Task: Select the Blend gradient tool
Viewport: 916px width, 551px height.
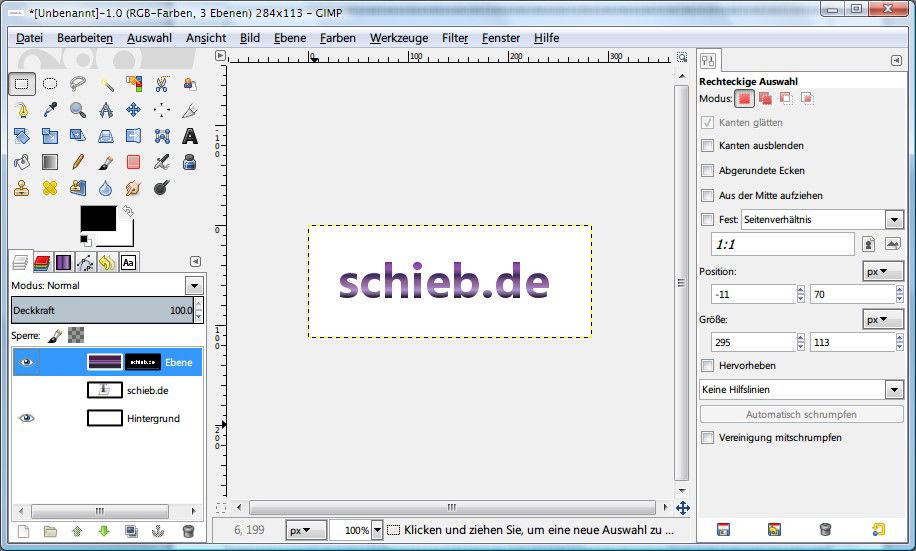Action: pos(50,162)
